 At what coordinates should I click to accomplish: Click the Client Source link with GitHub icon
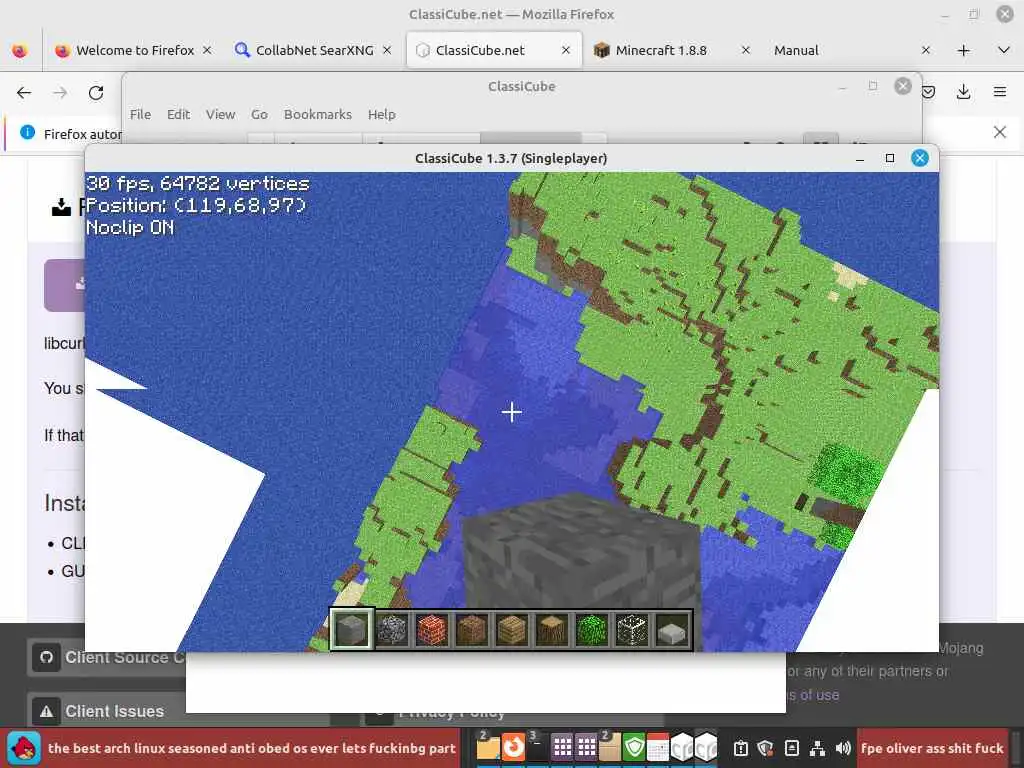pos(108,657)
